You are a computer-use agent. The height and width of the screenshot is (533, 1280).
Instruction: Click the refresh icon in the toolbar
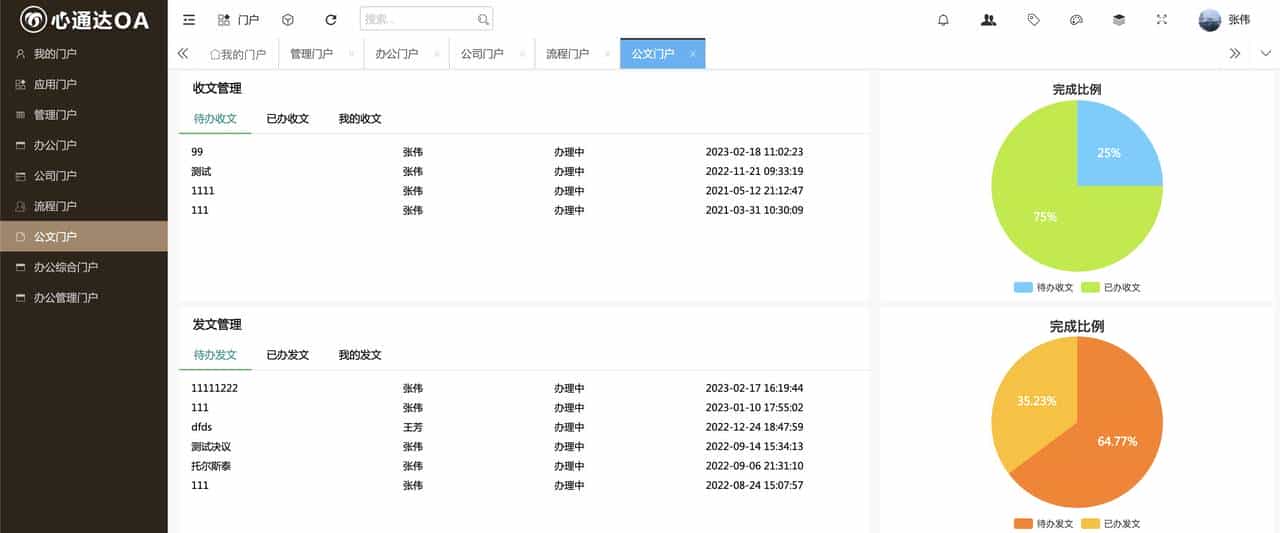331,20
